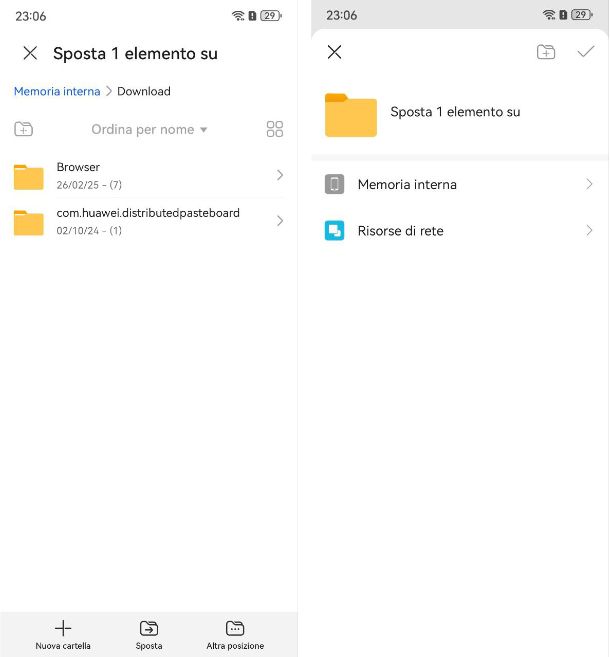Click the large folder icon in right panel
Image resolution: width=610 pixels, height=657 pixels.
point(351,115)
